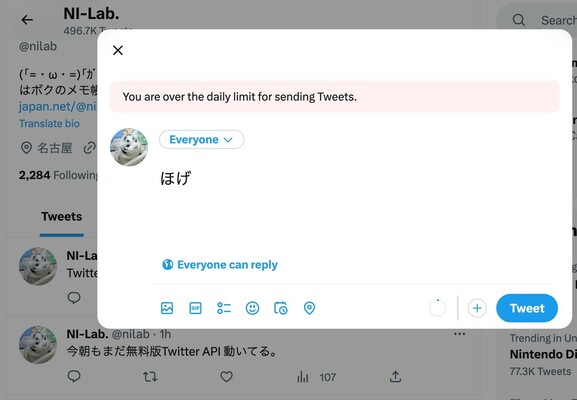Open the Nintendo trending topic
Screen dimensions: 577x400
click(543, 354)
